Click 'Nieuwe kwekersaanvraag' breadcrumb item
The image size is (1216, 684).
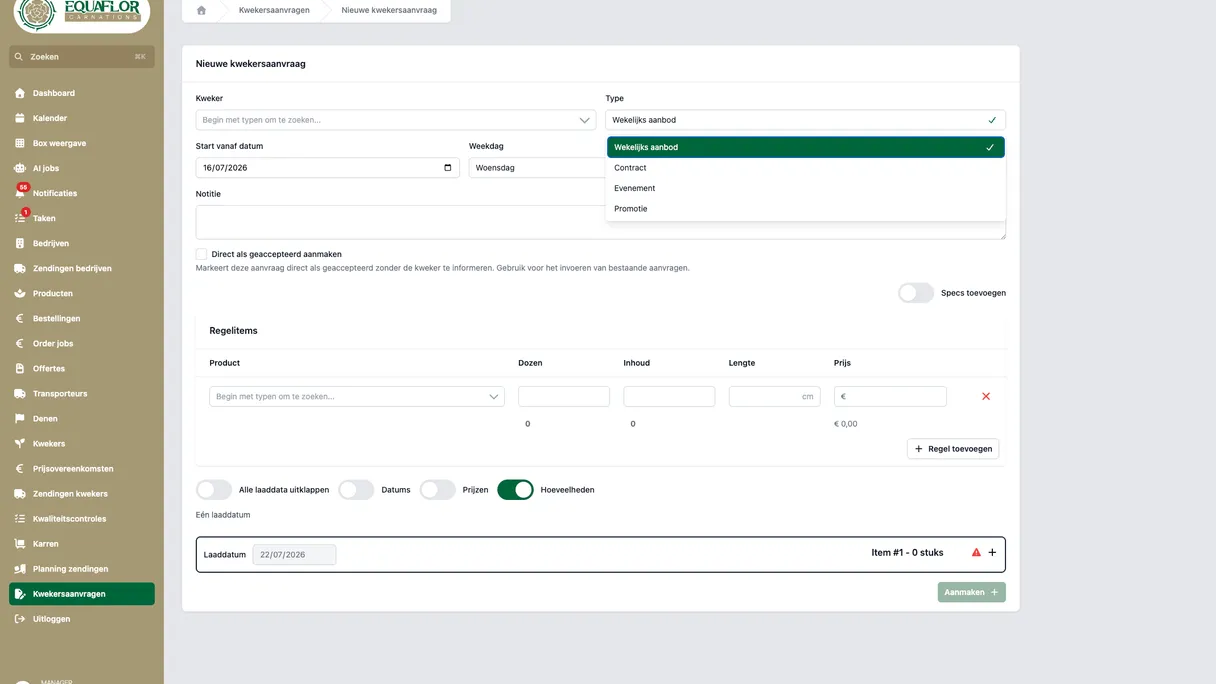pos(389,10)
